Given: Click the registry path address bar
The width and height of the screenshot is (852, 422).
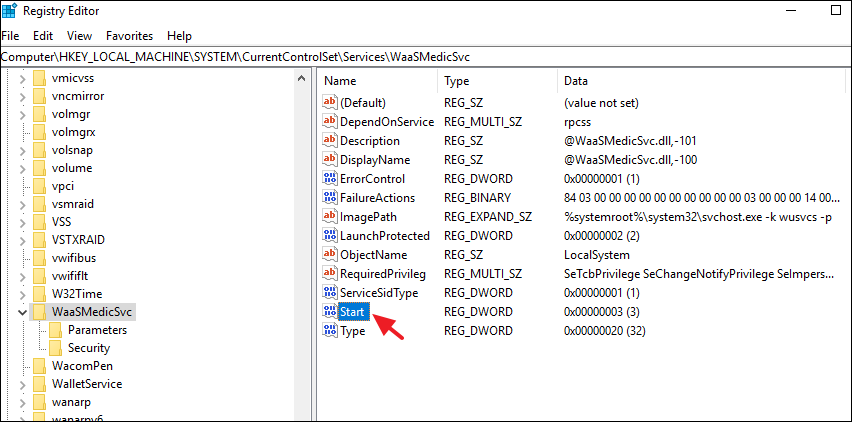Looking at the screenshot, I should [426, 56].
